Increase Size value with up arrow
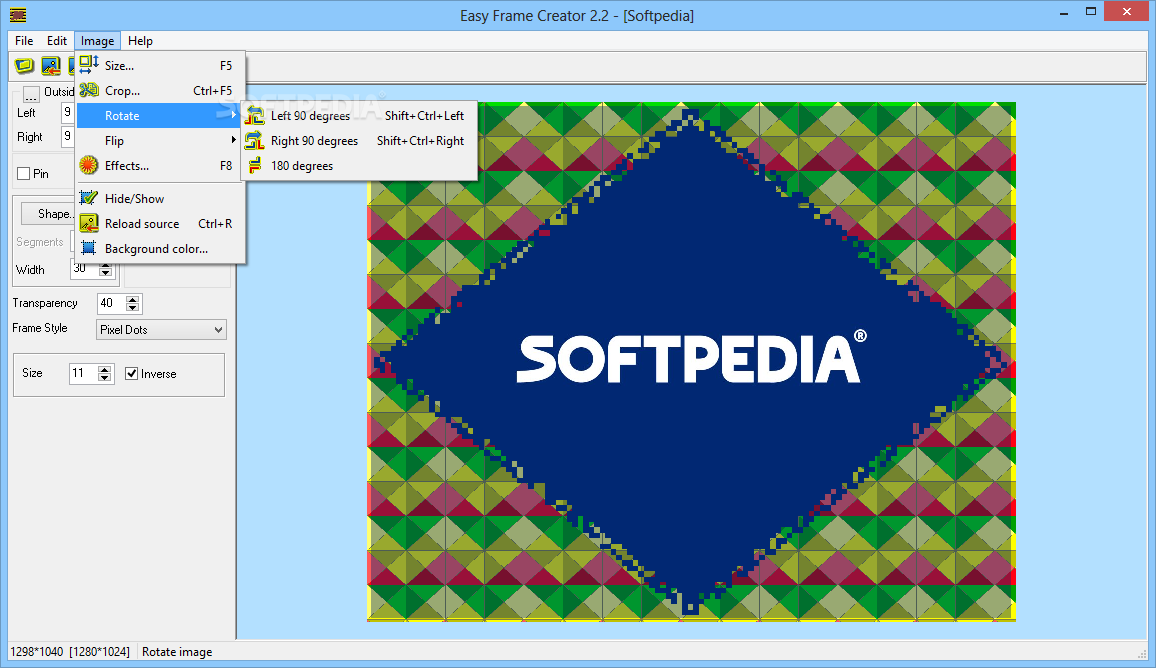 pyautogui.click(x=105, y=369)
